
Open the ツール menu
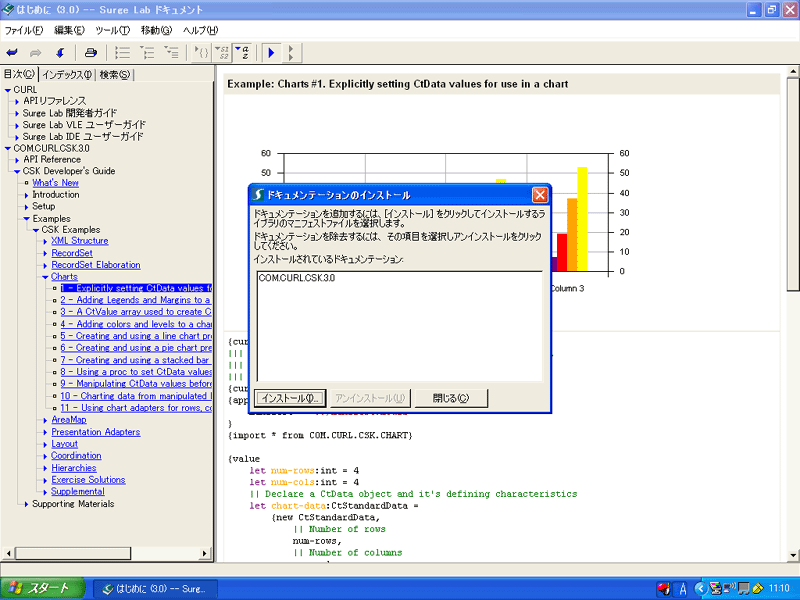pos(112,31)
